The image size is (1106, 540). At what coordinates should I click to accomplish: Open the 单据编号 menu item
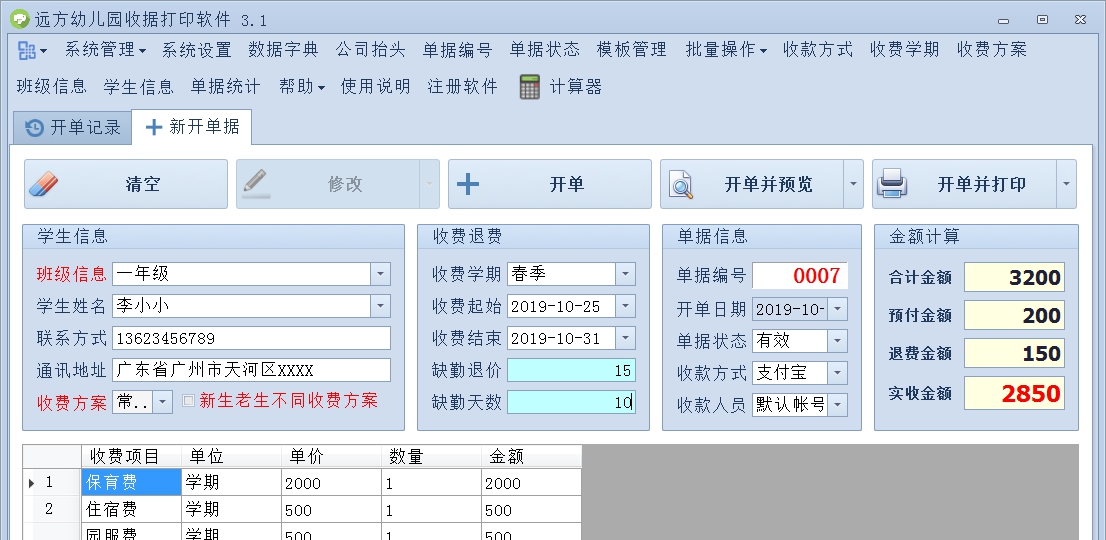pos(457,50)
